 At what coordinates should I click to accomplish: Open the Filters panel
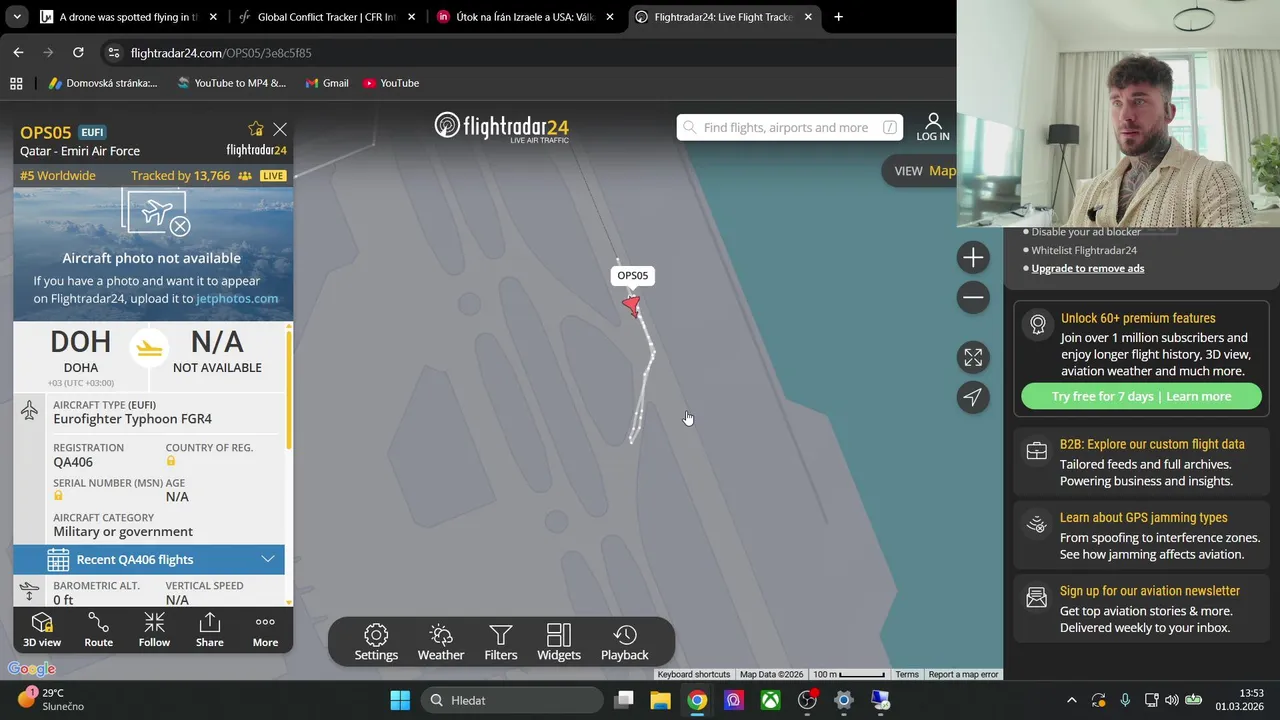pyautogui.click(x=501, y=642)
